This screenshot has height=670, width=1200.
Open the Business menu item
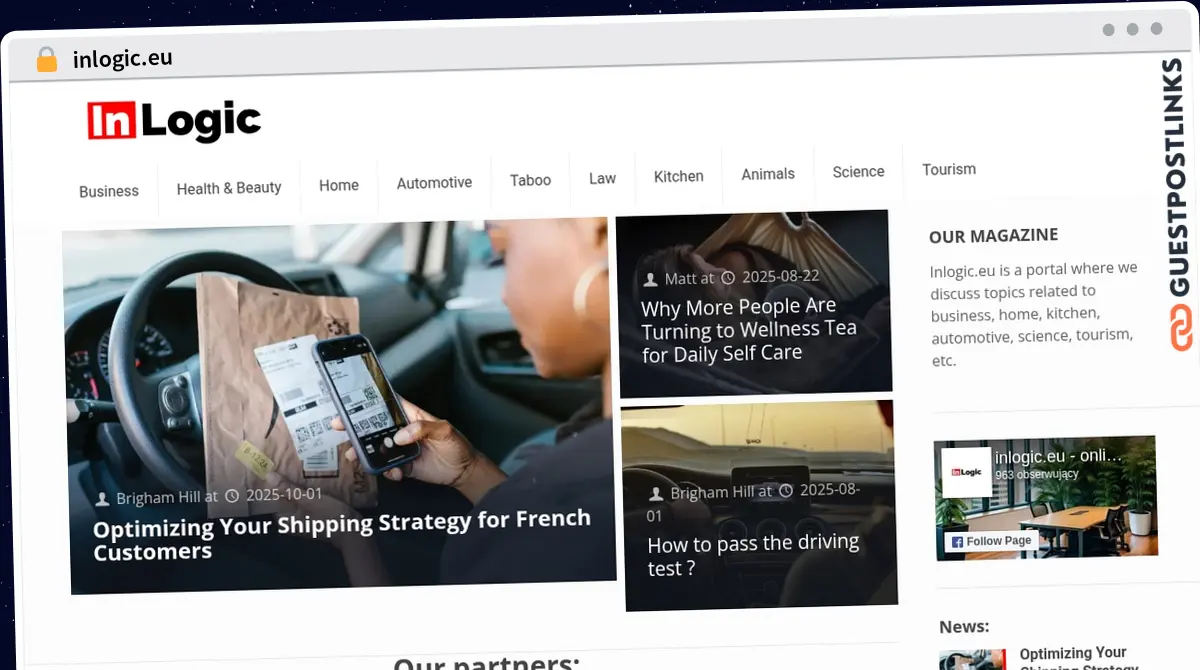[109, 191]
